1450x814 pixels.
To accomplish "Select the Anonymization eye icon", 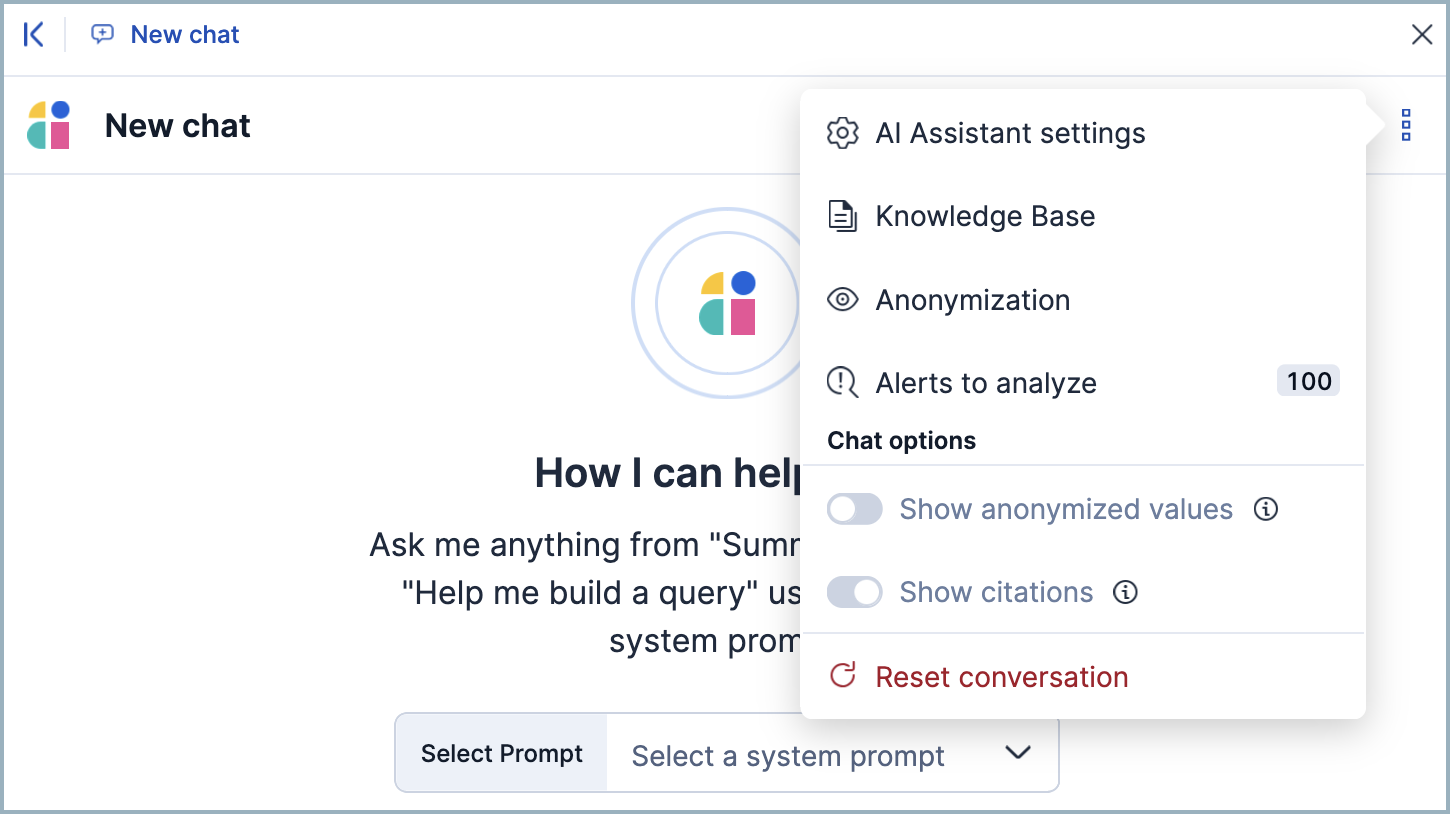I will click(843, 299).
